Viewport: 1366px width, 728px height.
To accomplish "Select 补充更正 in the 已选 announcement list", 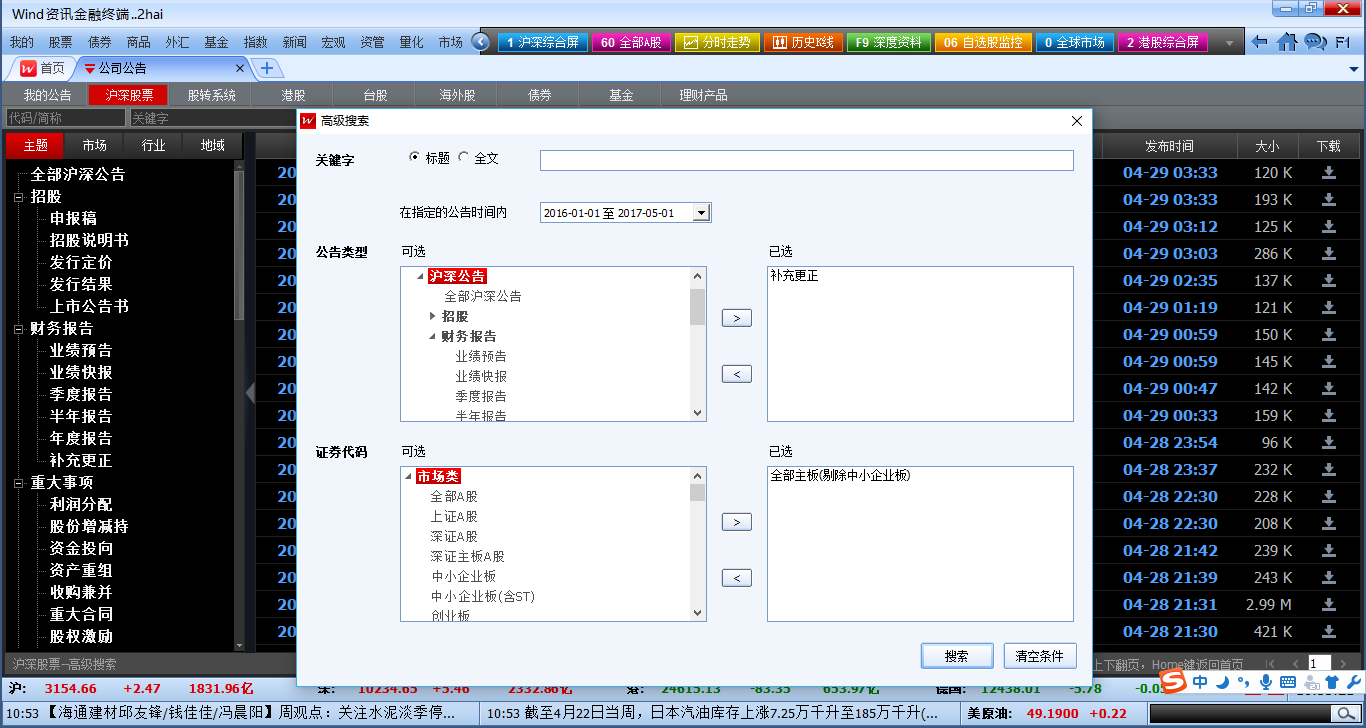I will [794, 276].
